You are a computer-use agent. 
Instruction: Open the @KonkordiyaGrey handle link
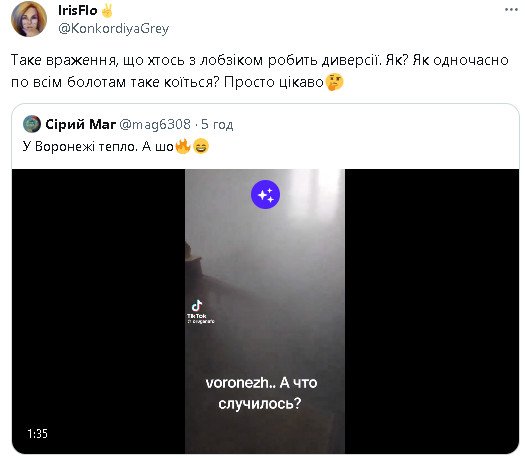point(113,29)
